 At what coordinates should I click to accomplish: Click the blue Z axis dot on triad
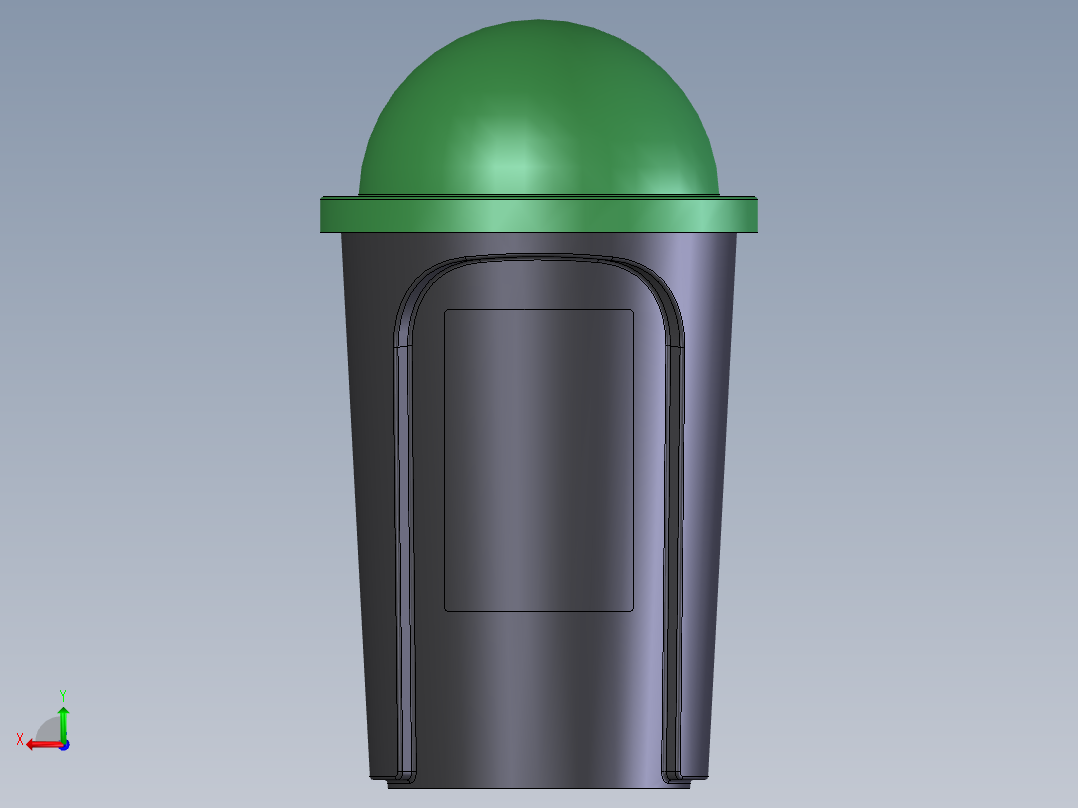(65, 745)
